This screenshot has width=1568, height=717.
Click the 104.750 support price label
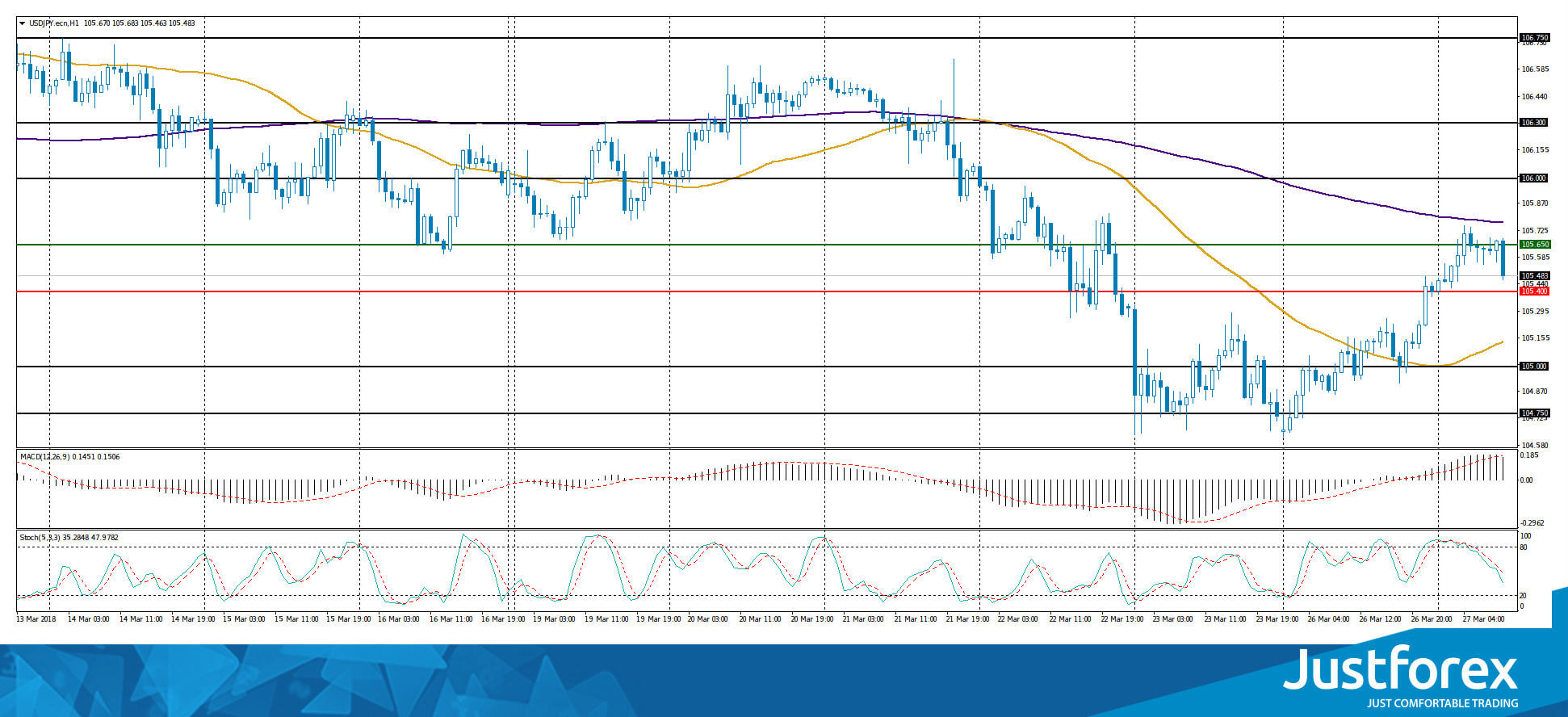1534,413
